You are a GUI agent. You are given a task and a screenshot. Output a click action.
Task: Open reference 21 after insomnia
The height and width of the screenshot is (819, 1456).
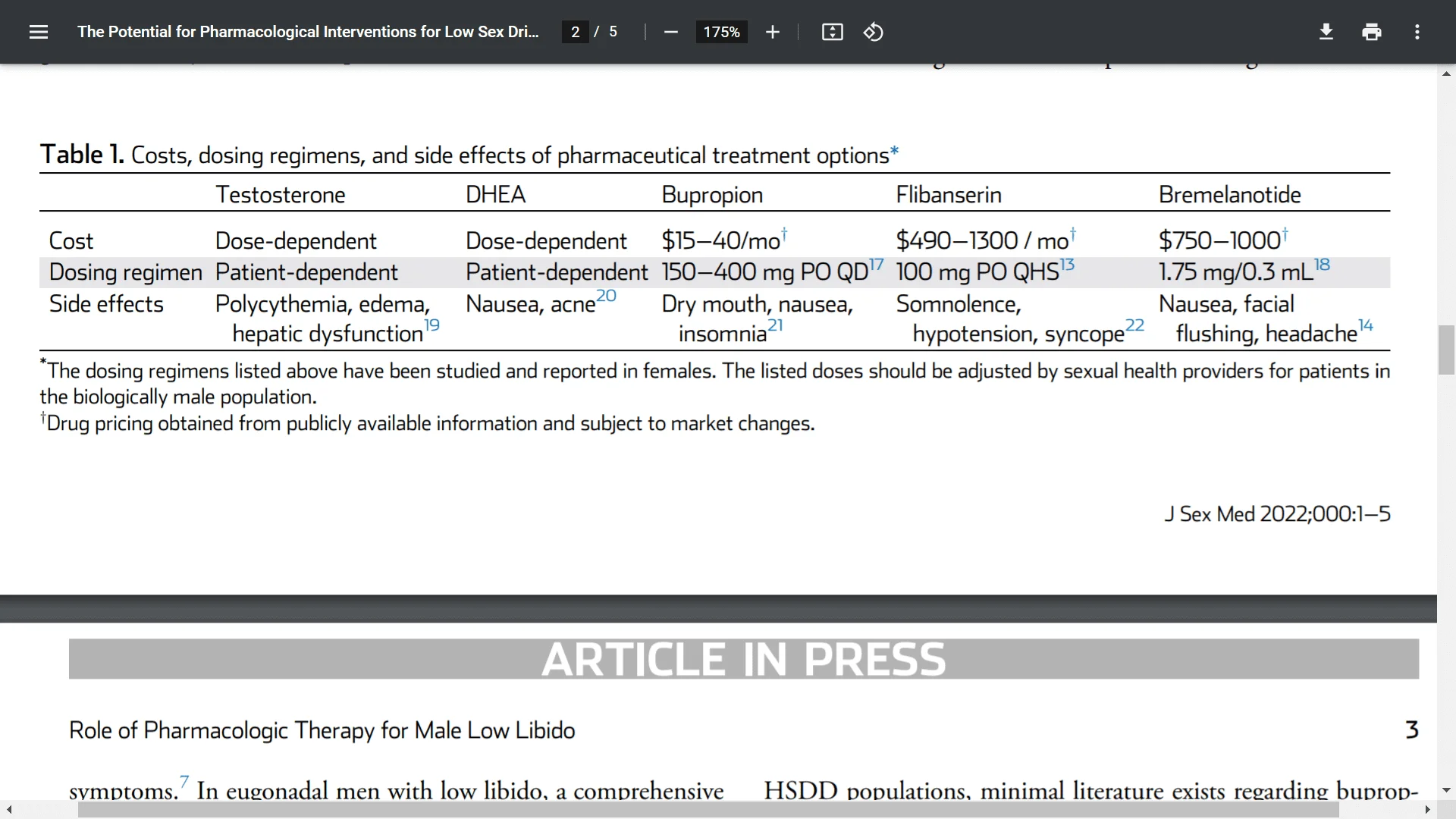coord(775,325)
